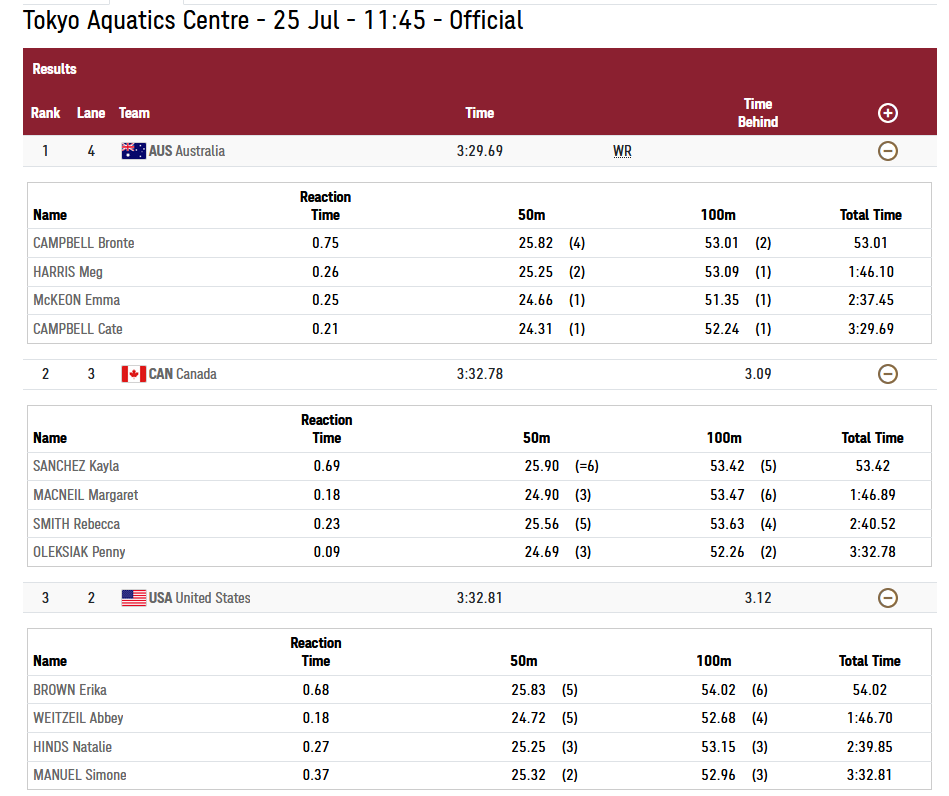Collapse the United States team details

coord(887,598)
